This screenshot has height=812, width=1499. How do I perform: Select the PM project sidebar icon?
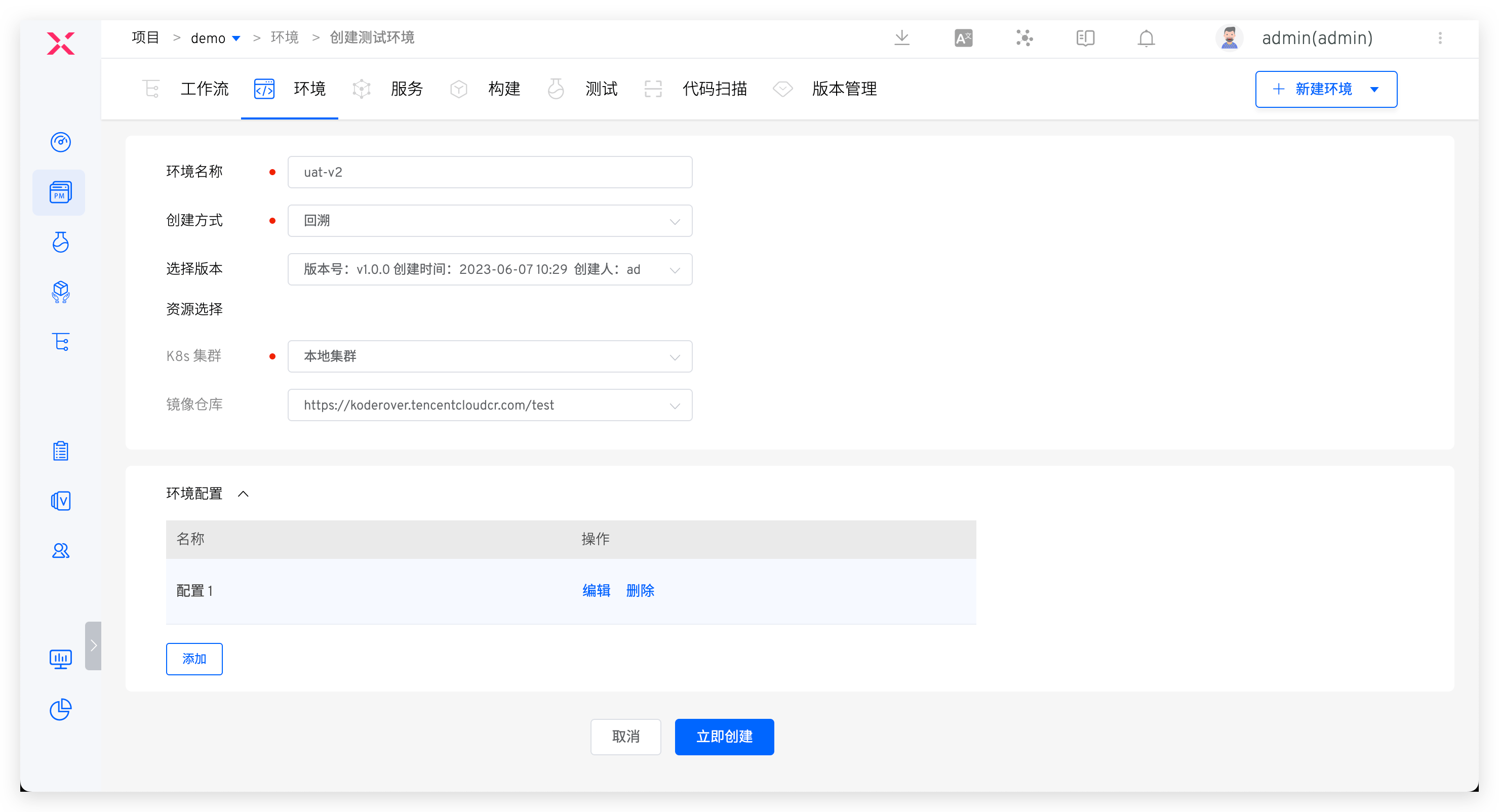click(60, 192)
